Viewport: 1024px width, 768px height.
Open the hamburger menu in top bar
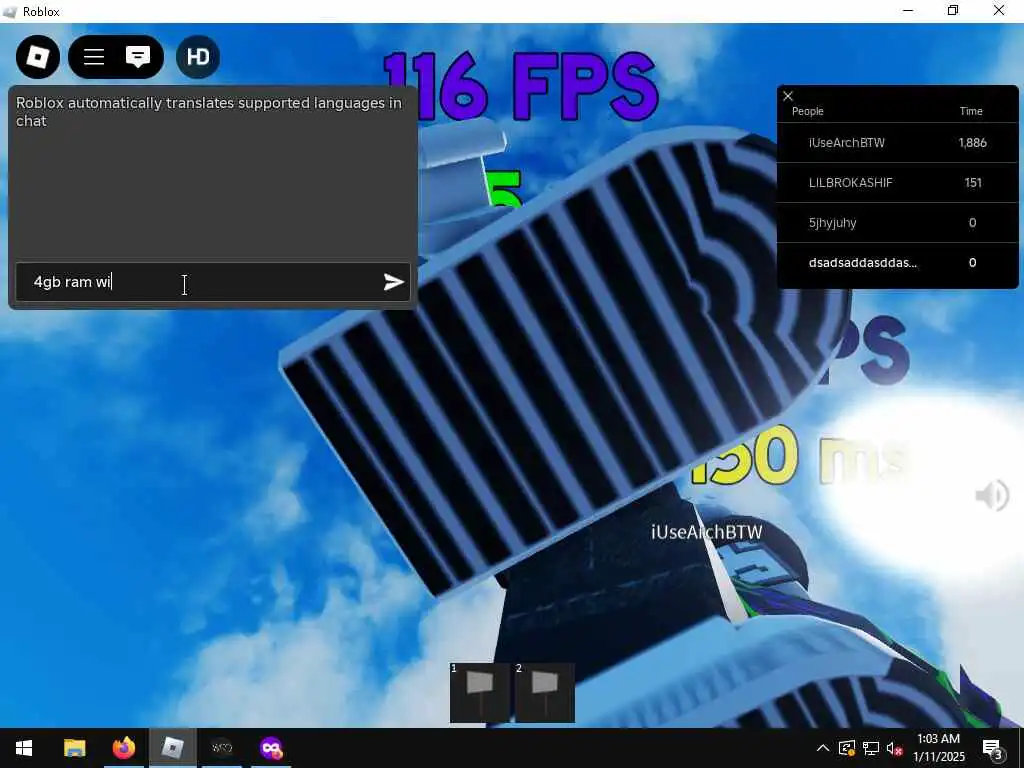click(94, 57)
